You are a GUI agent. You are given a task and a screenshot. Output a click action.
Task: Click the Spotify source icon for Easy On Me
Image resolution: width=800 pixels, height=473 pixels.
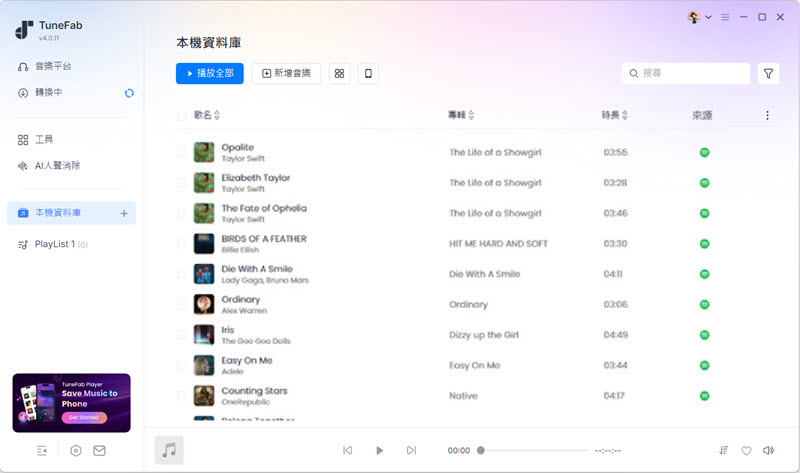coord(705,365)
